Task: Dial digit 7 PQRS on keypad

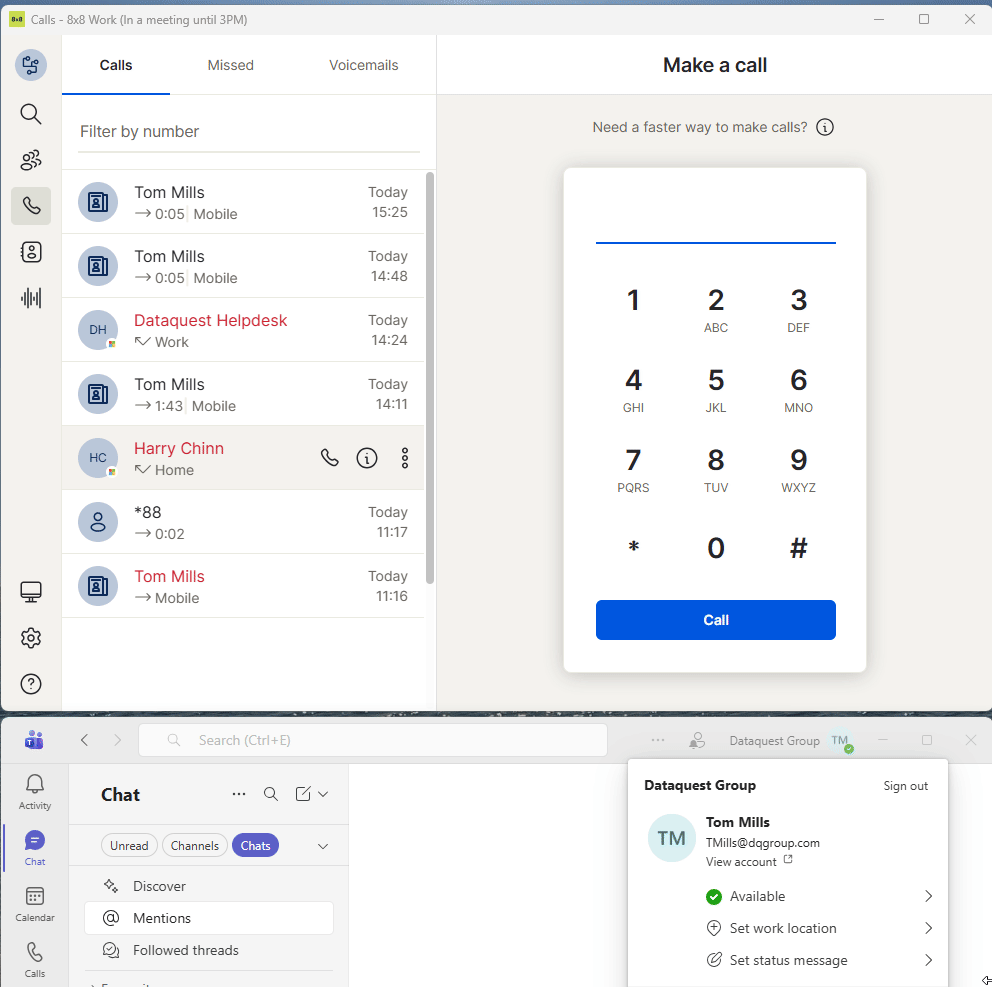Action: click(x=633, y=469)
